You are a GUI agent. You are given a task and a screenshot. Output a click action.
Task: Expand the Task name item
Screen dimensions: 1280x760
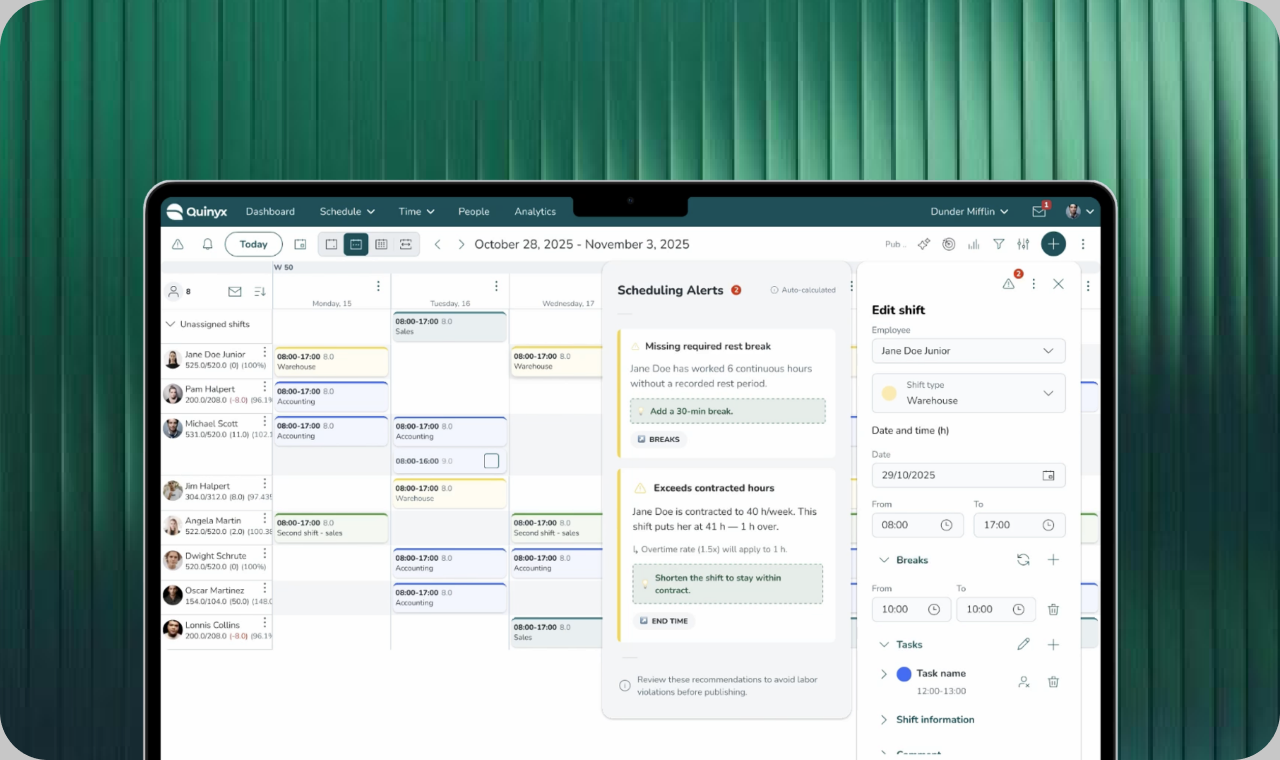point(884,674)
